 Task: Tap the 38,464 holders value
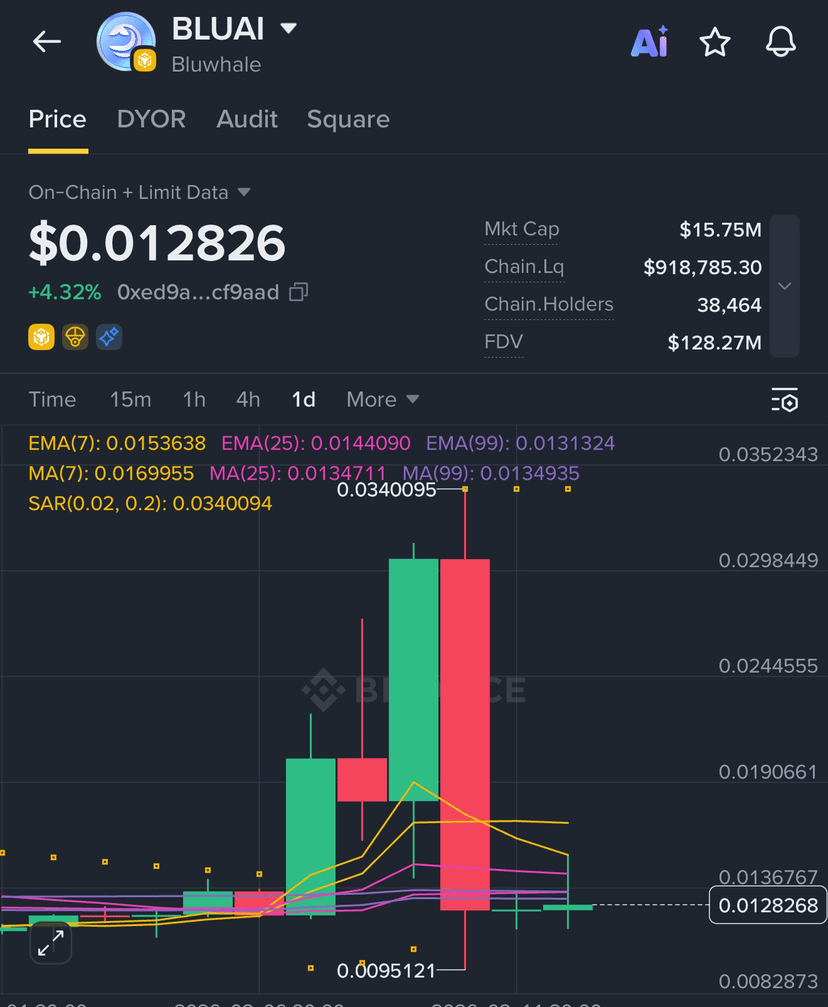coord(729,305)
